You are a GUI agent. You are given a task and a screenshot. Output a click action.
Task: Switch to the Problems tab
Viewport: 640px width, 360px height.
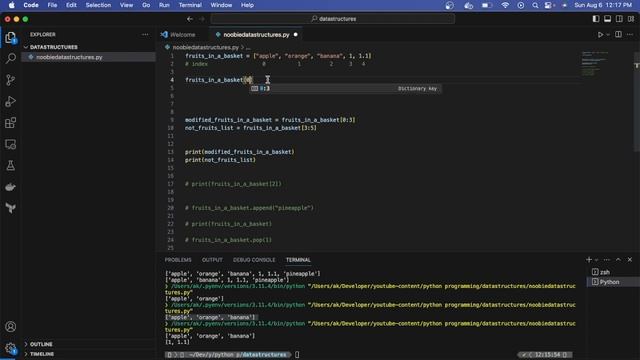(178, 260)
